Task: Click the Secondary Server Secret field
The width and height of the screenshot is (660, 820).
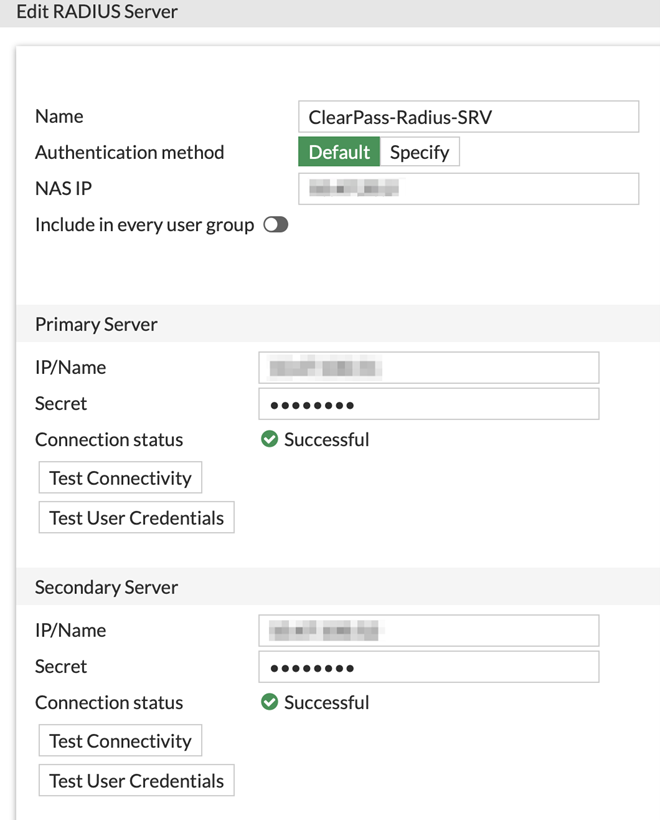Action: coord(428,667)
